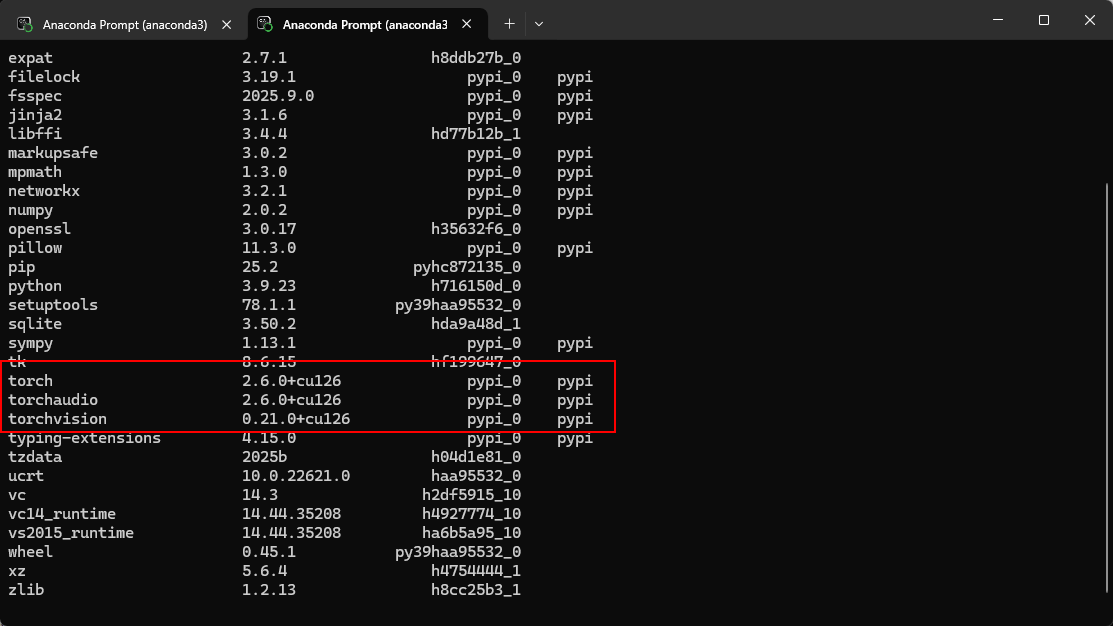The height and width of the screenshot is (626, 1113).
Task: Click the python package name
Action: (35, 287)
